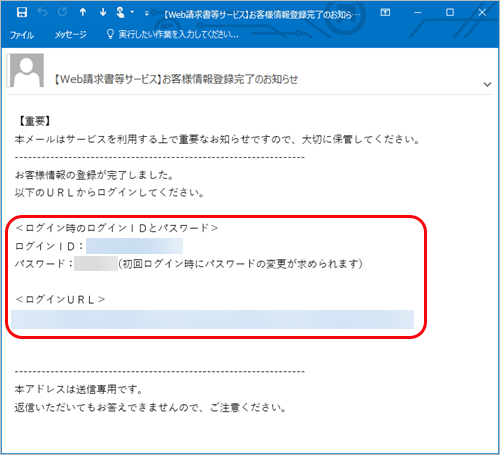500x455 pixels.
Task: Click the blurred パスワード value
Action: click(x=96, y=264)
